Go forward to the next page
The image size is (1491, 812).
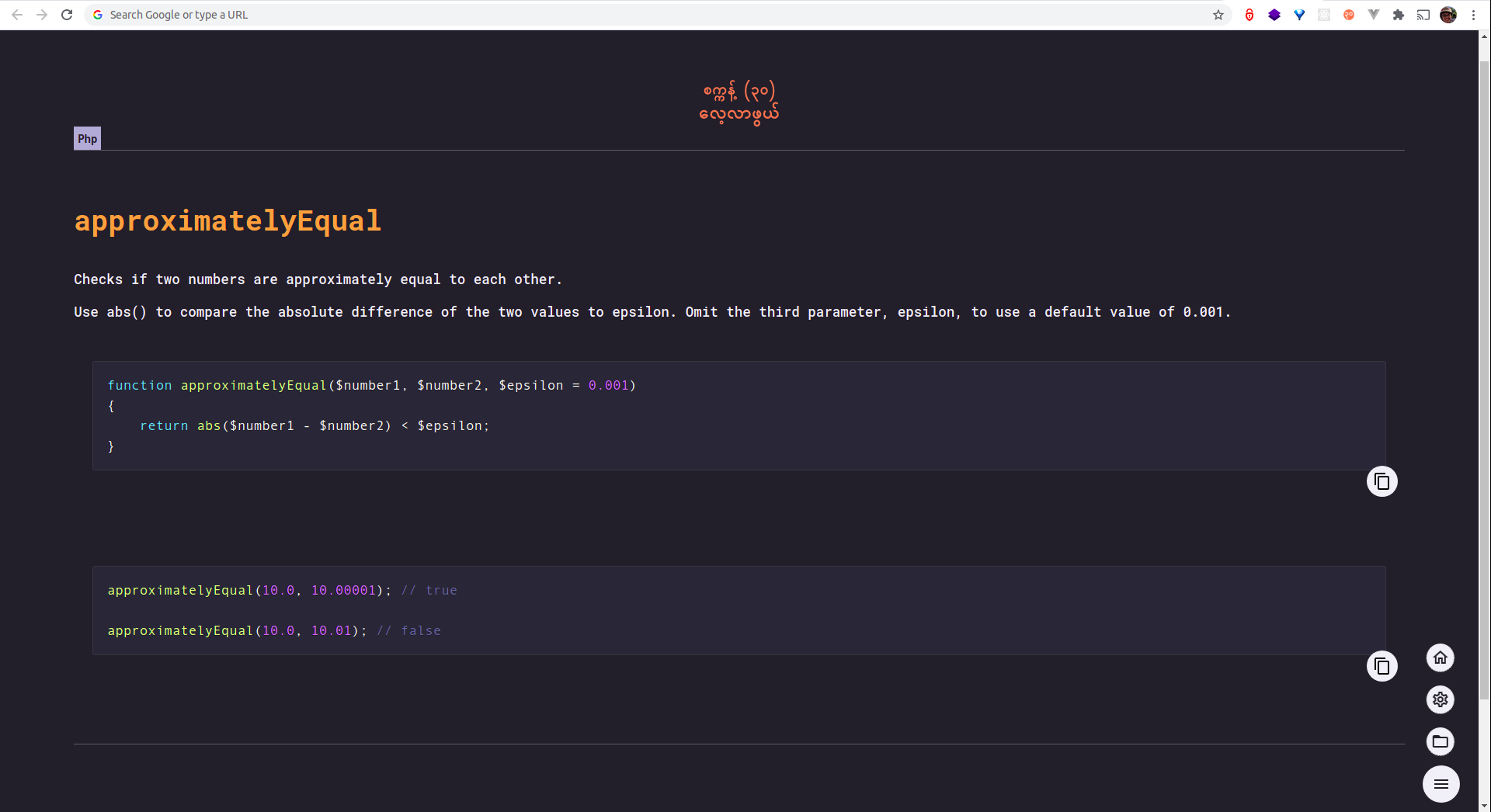point(42,15)
